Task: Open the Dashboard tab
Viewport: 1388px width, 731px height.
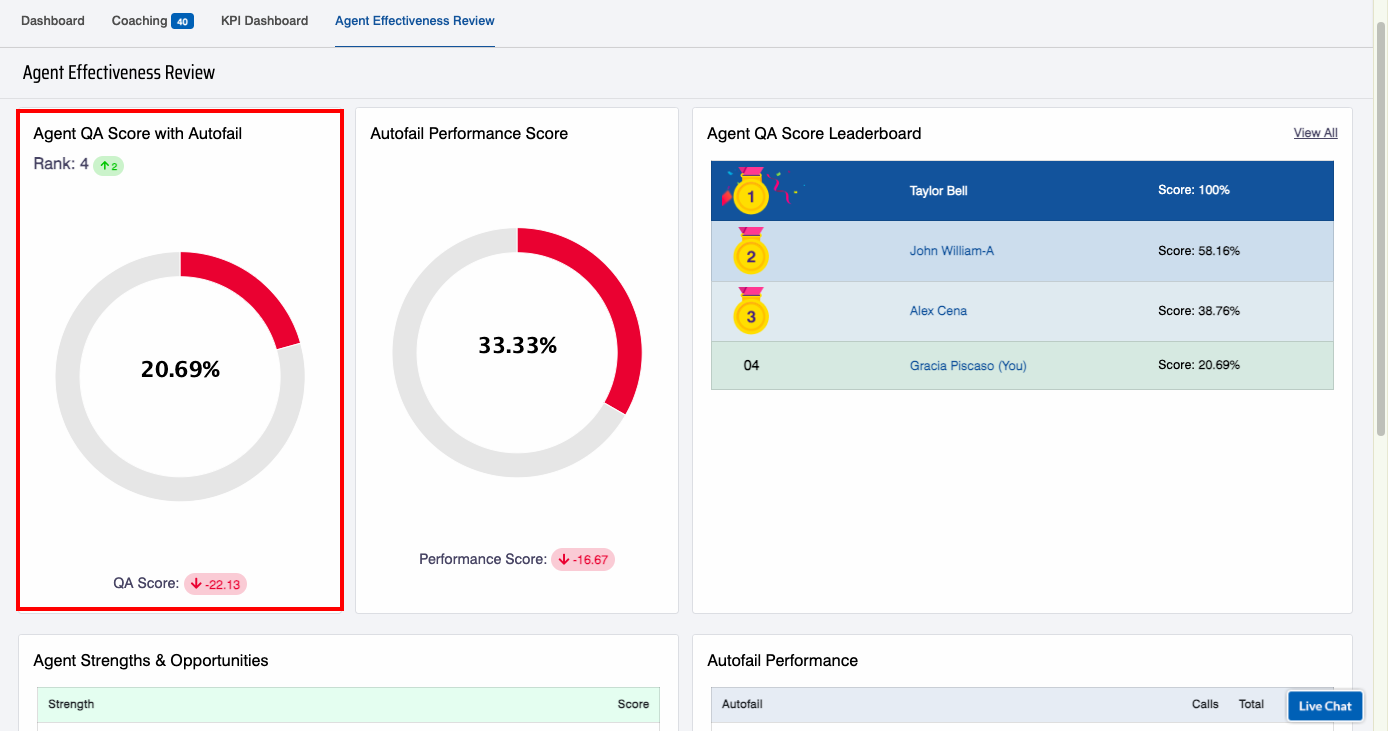Action: tap(53, 21)
